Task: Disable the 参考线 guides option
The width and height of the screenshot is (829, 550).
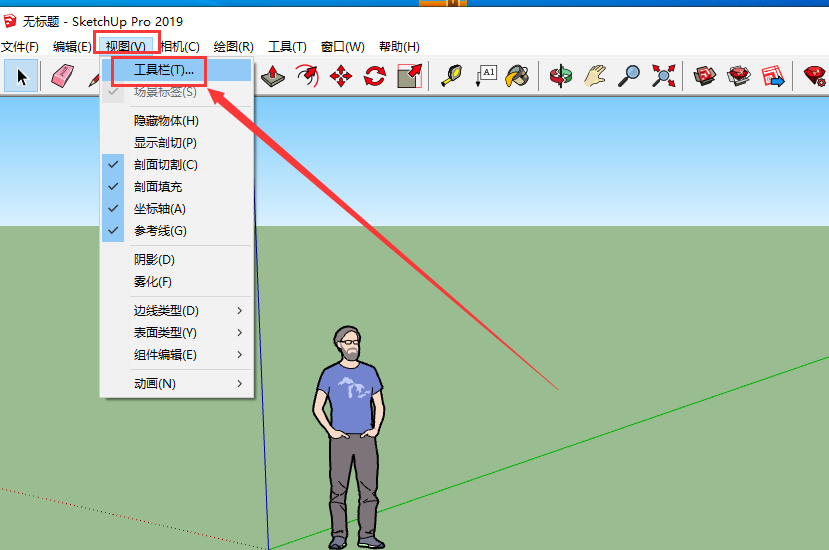Action: [x=160, y=231]
